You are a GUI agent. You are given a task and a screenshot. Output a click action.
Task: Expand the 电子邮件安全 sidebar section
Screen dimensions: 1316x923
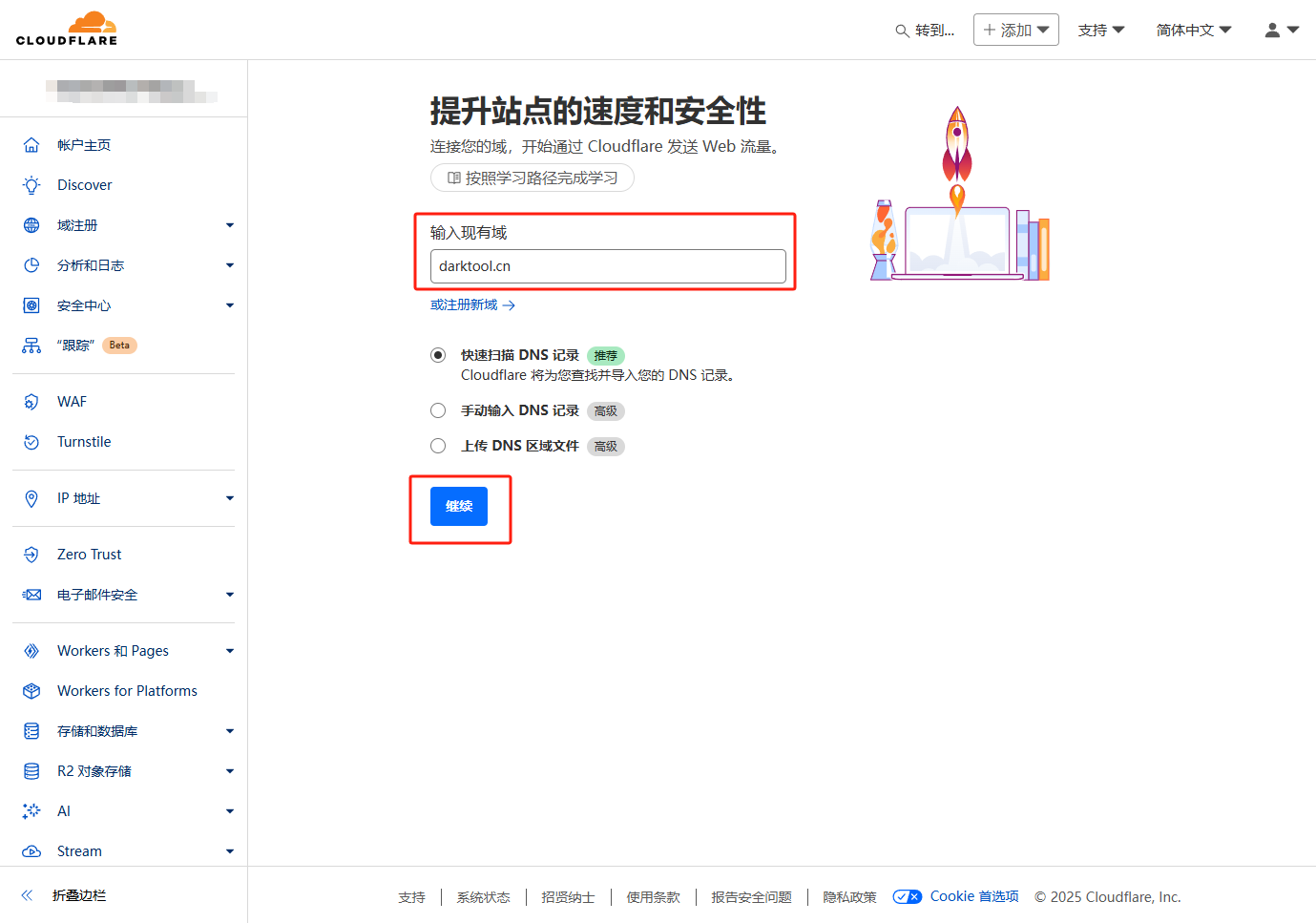pos(230,595)
